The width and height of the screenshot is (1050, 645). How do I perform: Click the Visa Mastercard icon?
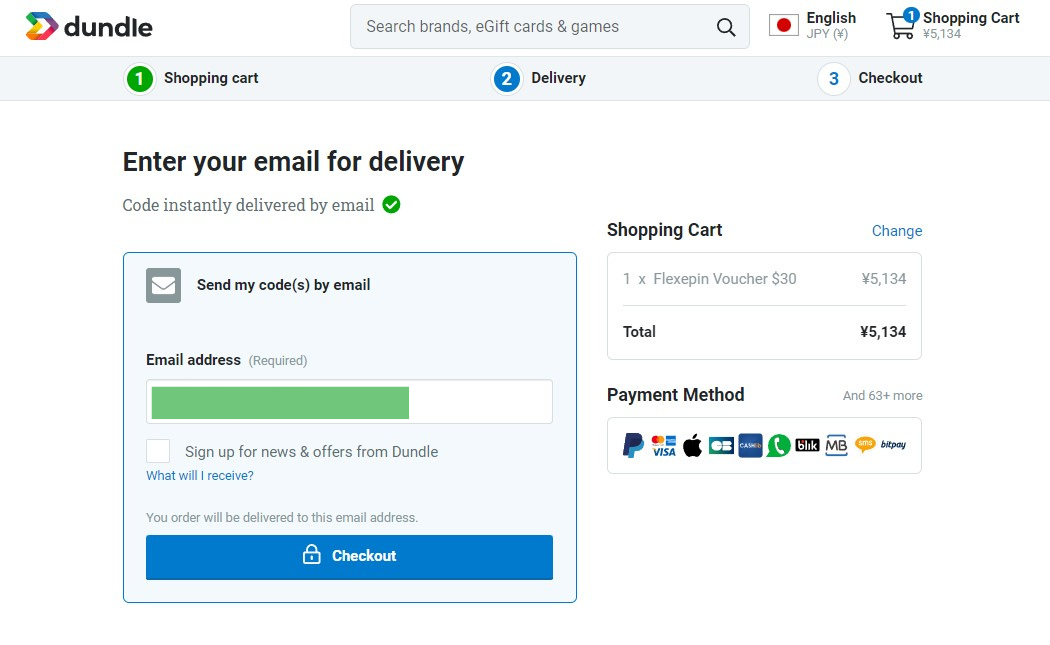point(664,445)
